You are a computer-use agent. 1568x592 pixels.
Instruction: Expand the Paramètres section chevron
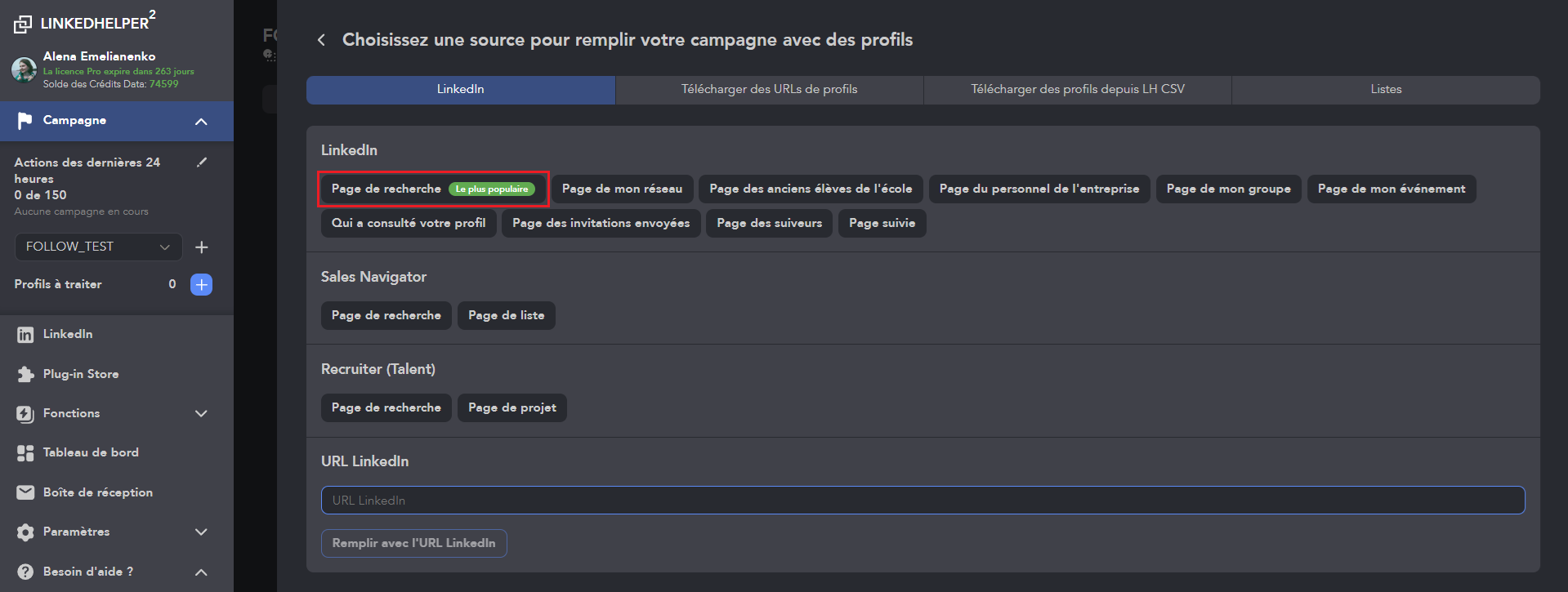coord(201,532)
